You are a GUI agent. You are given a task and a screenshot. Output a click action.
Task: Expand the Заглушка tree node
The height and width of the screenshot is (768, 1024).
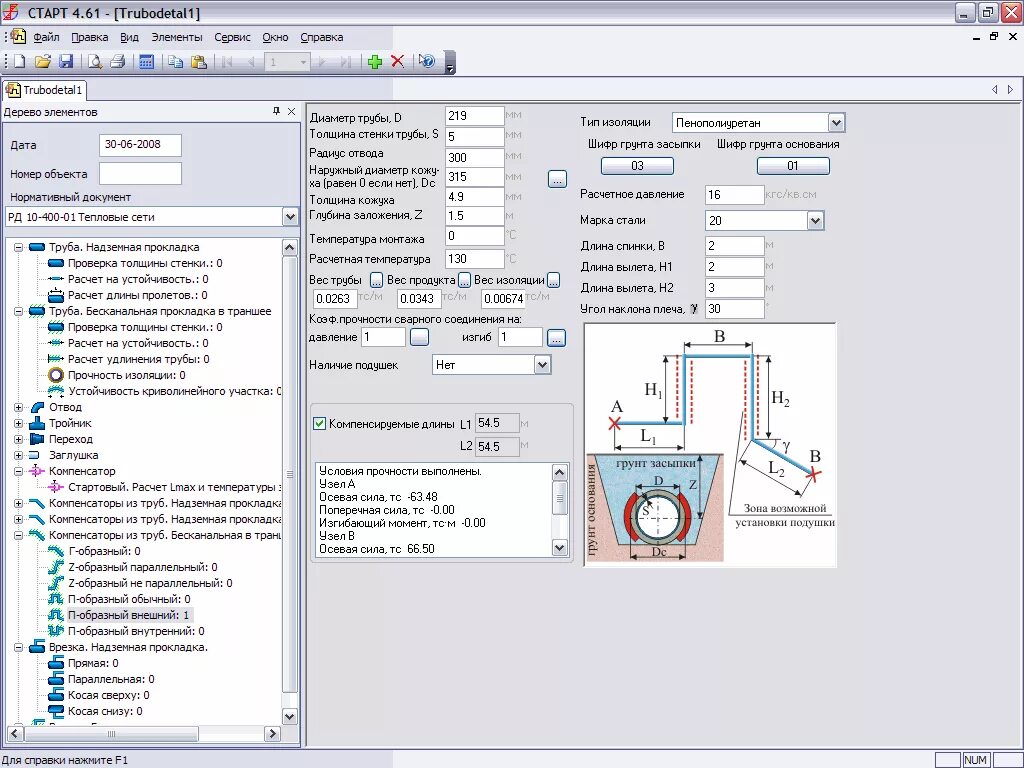[18, 455]
